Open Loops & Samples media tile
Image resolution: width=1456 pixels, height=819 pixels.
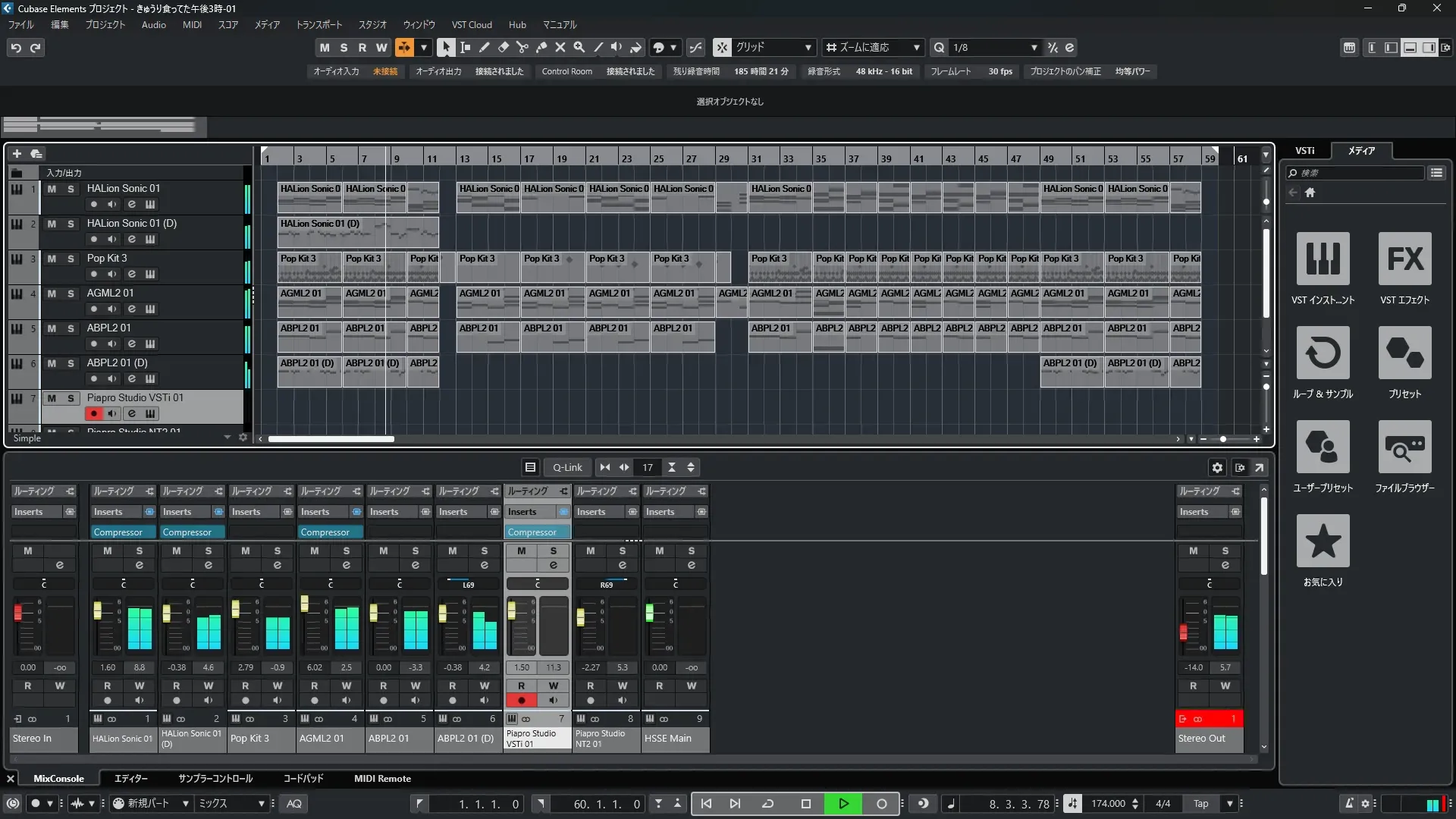1323,353
